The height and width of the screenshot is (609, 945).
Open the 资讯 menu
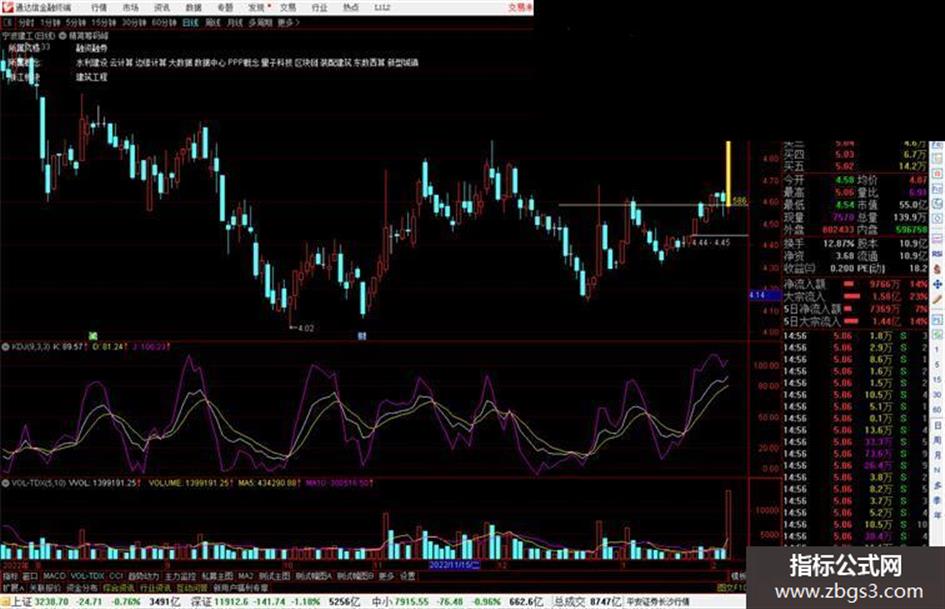[x=162, y=7]
